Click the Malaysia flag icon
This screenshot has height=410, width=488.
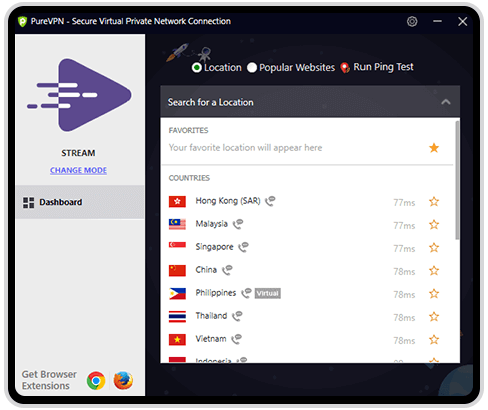click(177, 224)
